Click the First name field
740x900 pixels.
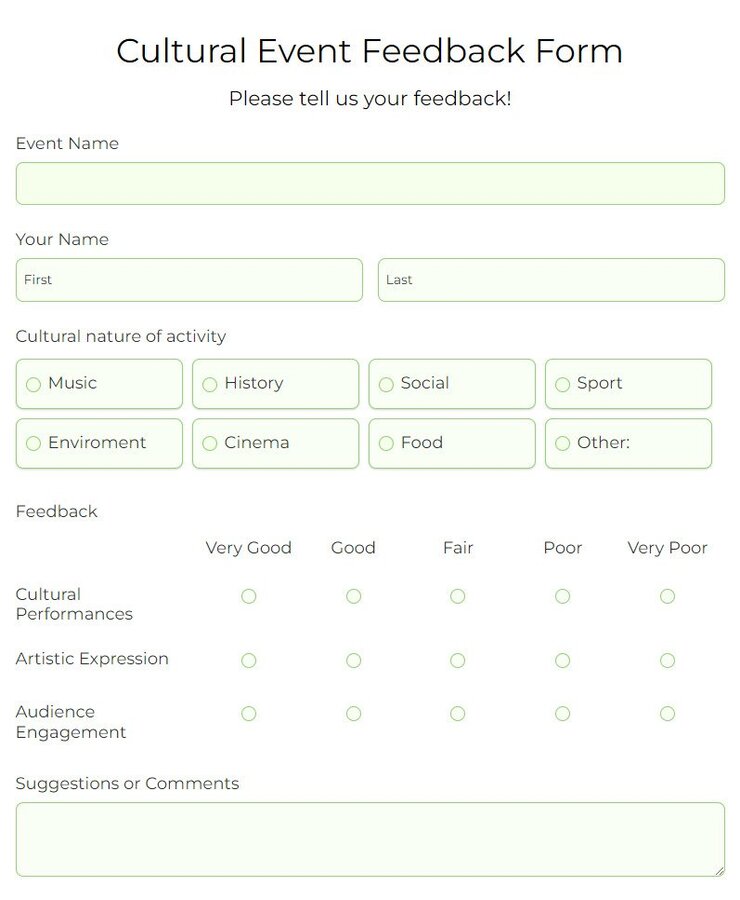(188, 280)
